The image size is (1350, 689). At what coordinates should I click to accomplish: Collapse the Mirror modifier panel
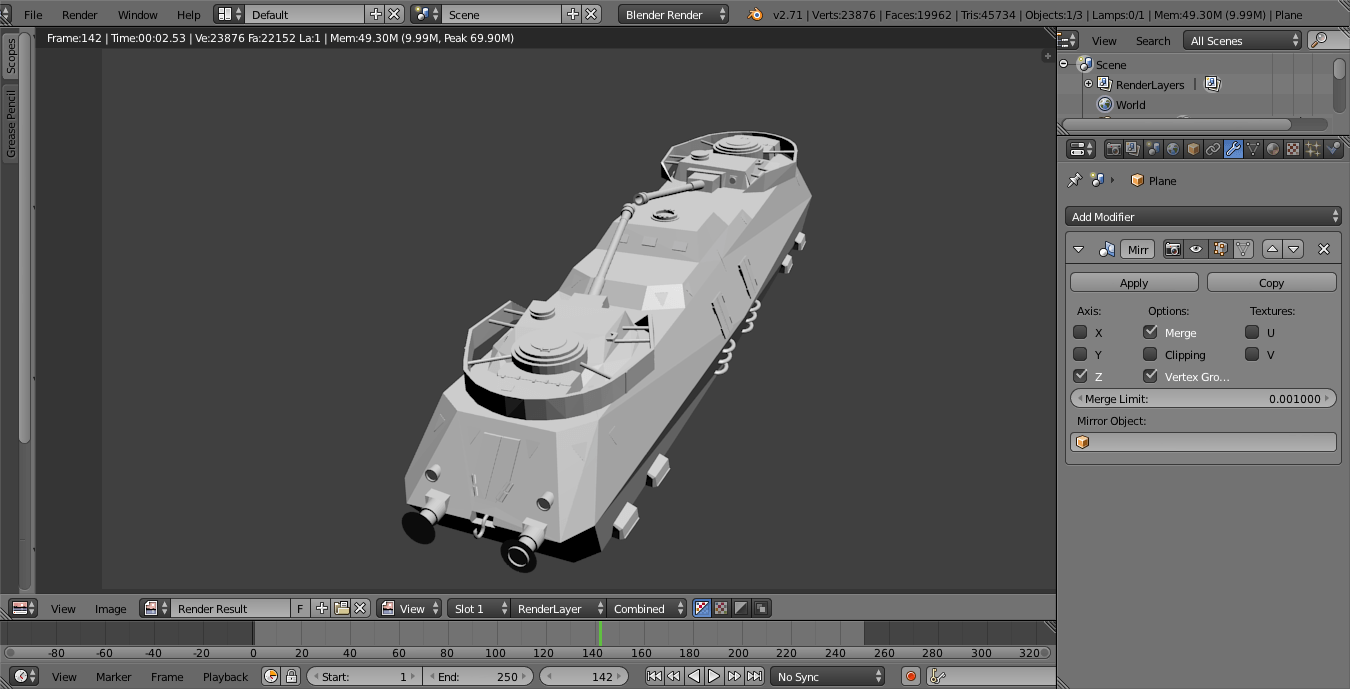coord(1078,249)
